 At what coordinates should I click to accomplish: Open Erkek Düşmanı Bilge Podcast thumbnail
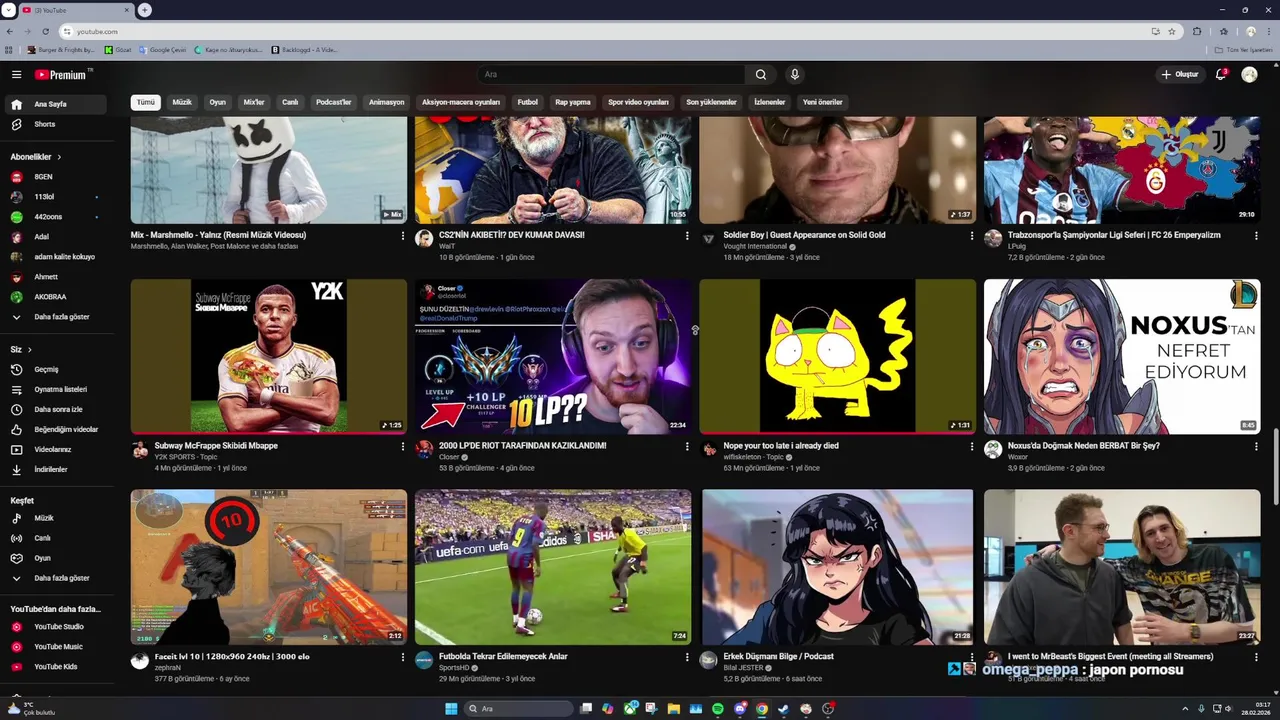click(837, 567)
